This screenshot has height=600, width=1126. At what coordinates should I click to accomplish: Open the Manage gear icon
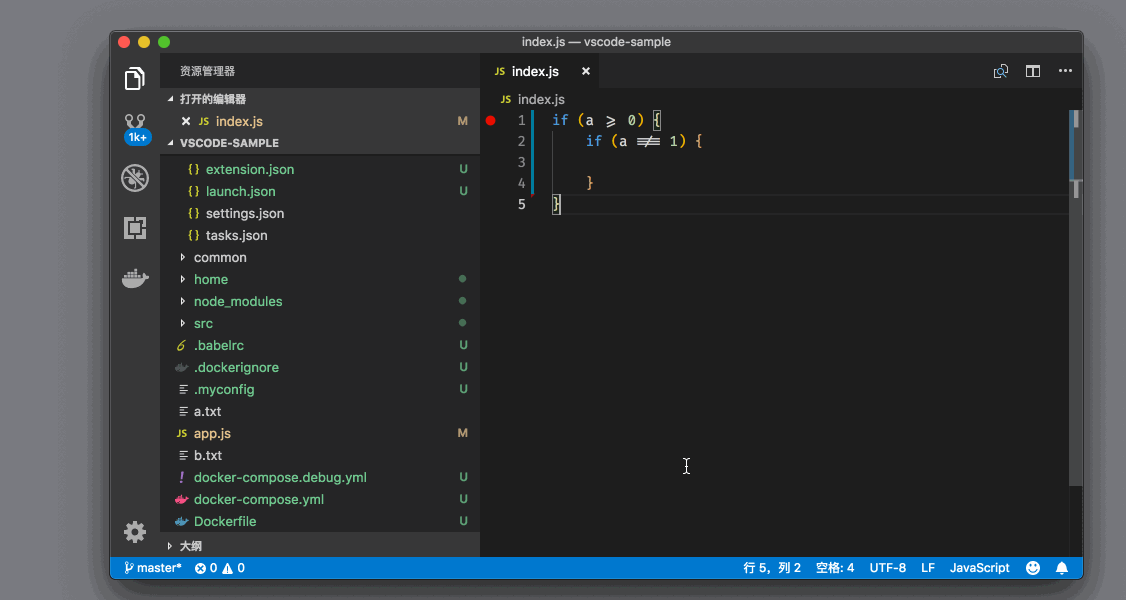click(x=135, y=531)
